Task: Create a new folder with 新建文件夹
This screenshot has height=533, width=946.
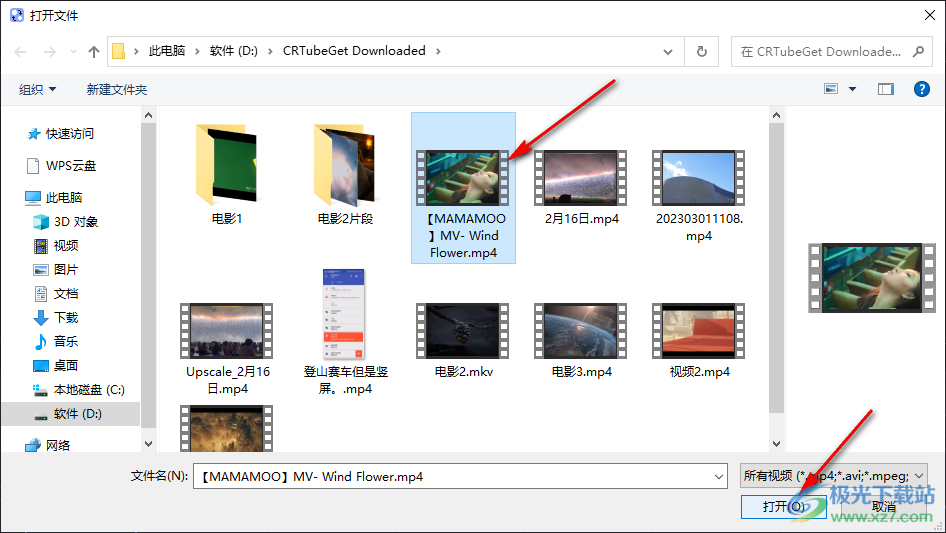Action: (116, 89)
